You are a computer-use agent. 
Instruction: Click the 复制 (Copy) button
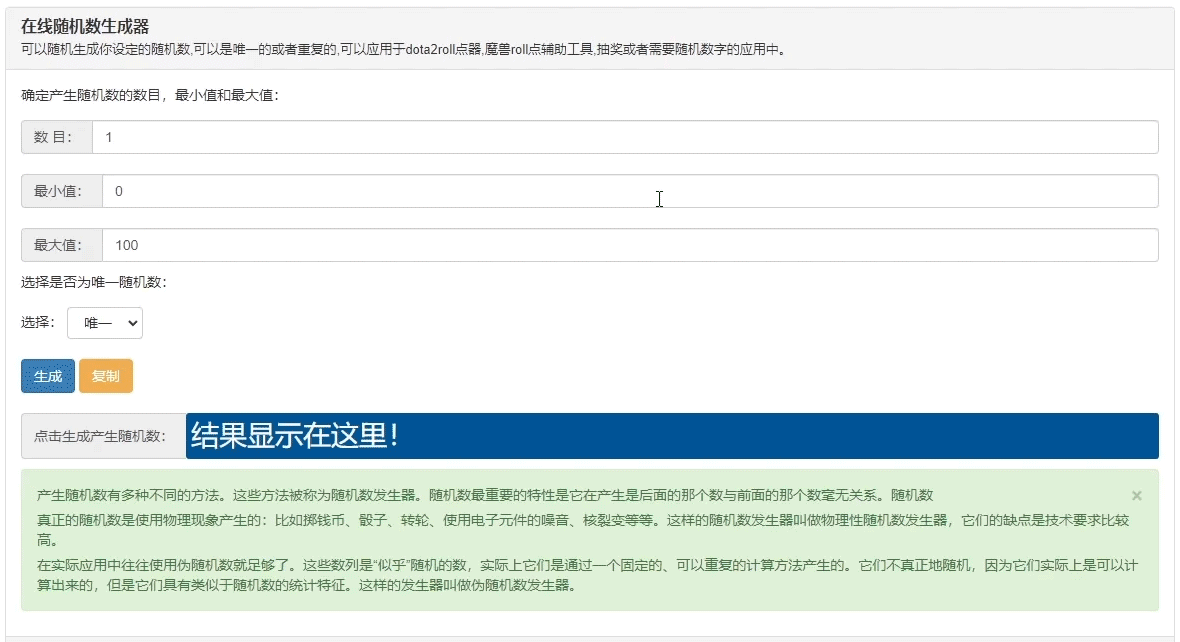tap(106, 376)
